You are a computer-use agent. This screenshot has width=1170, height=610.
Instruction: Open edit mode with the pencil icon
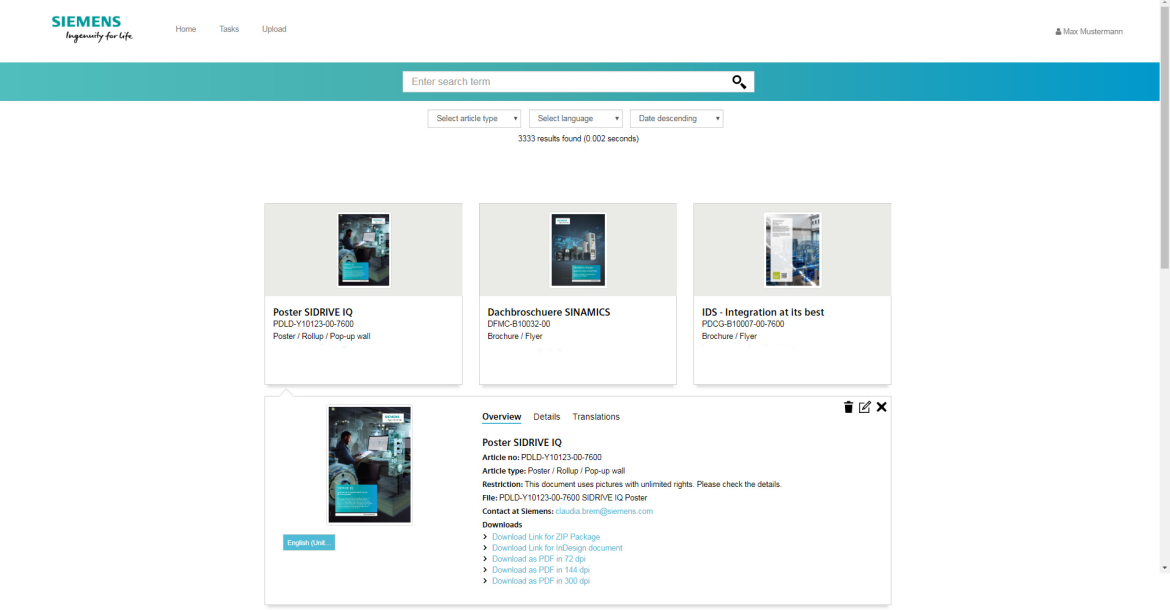[x=865, y=407]
